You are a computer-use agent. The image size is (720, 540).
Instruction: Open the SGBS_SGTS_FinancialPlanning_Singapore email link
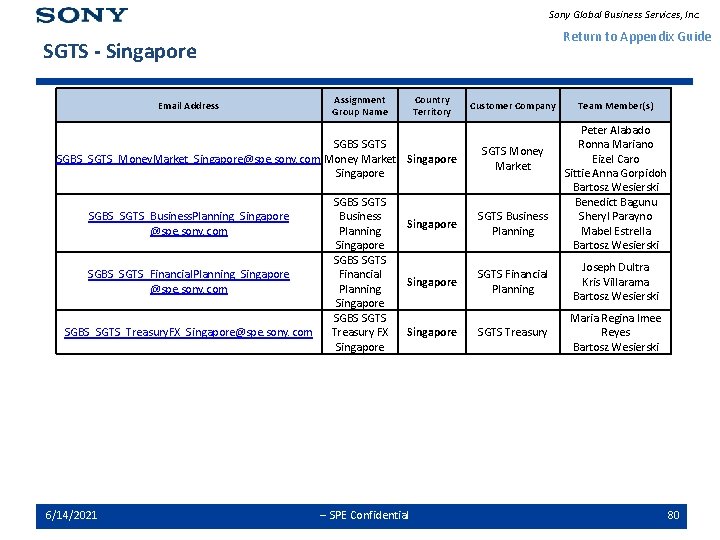coord(188,281)
